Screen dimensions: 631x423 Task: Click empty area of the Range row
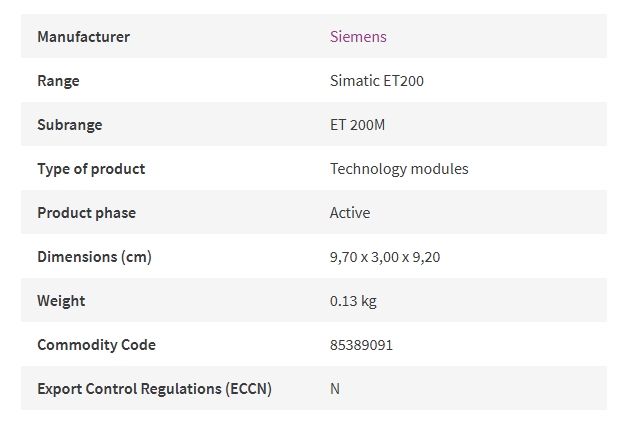pyautogui.click(x=515, y=80)
